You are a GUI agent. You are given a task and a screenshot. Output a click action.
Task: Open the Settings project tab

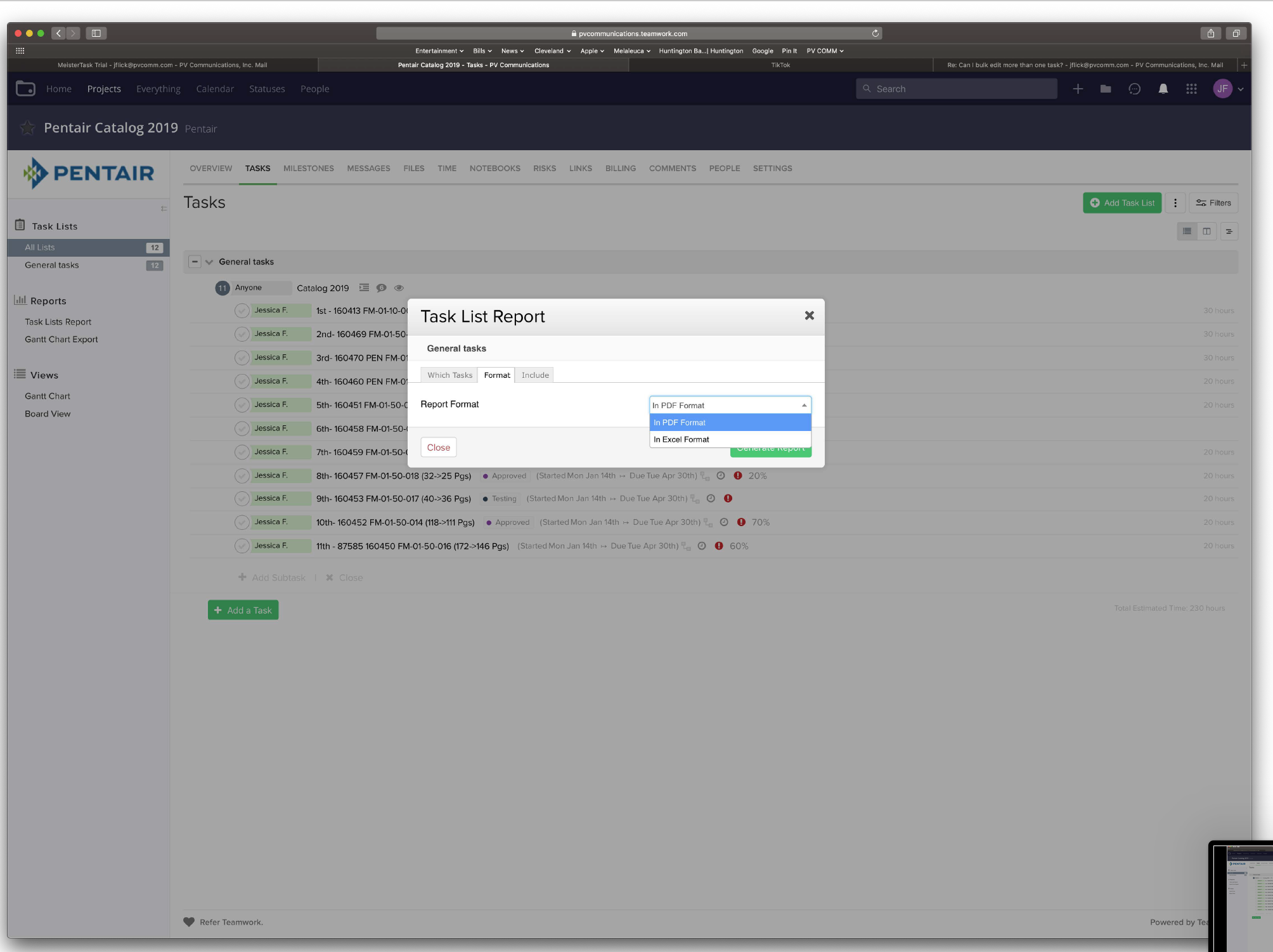coord(772,168)
